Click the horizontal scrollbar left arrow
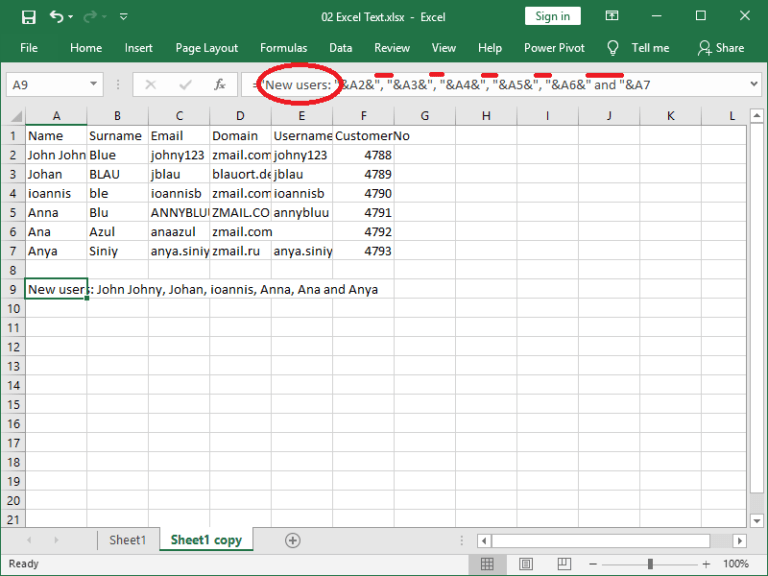Image resolution: width=768 pixels, height=576 pixels. [x=484, y=541]
